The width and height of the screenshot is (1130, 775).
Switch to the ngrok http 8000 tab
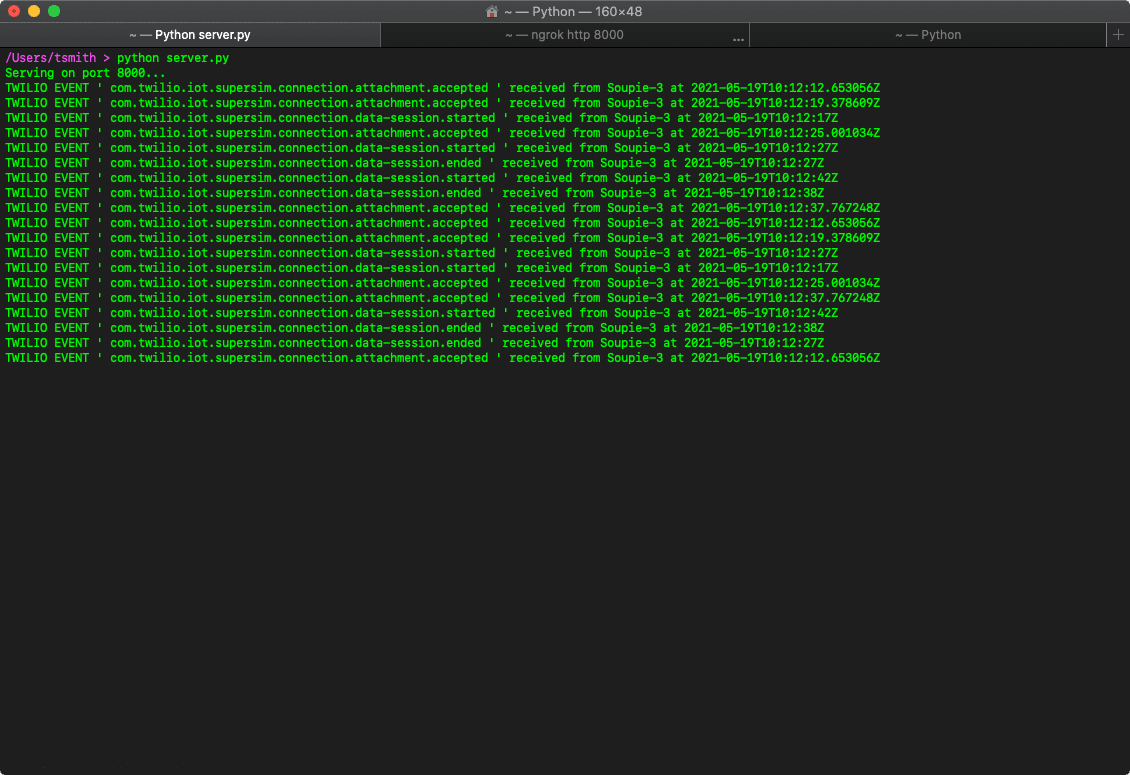(x=565, y=34)
